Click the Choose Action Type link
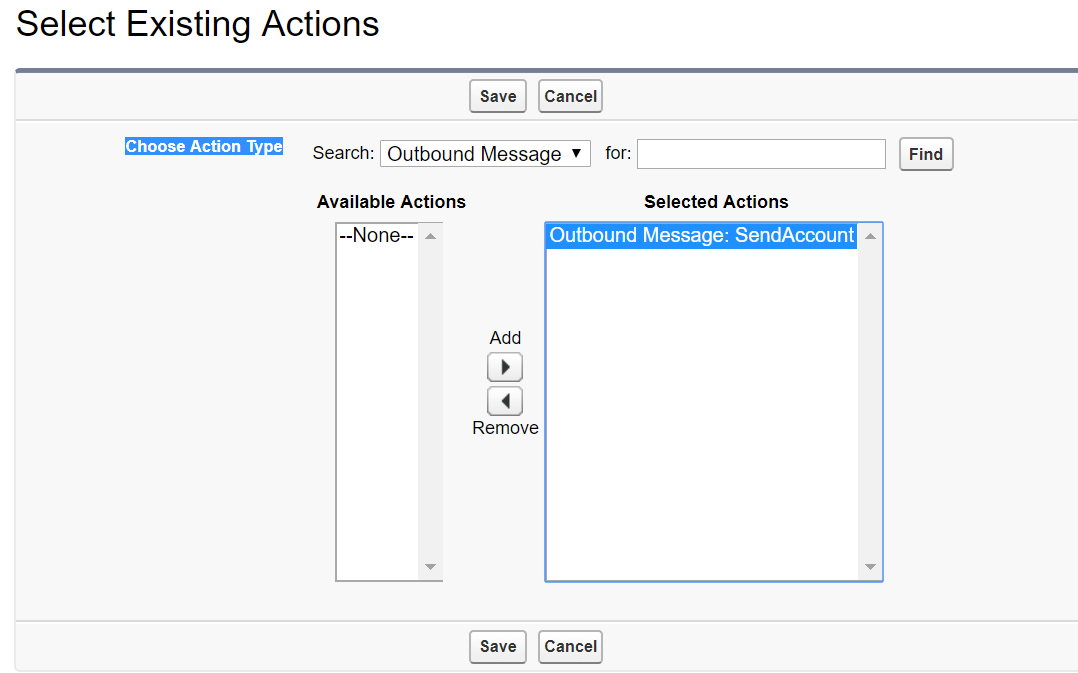1078x673 pixels. click(x=203, y=146)
